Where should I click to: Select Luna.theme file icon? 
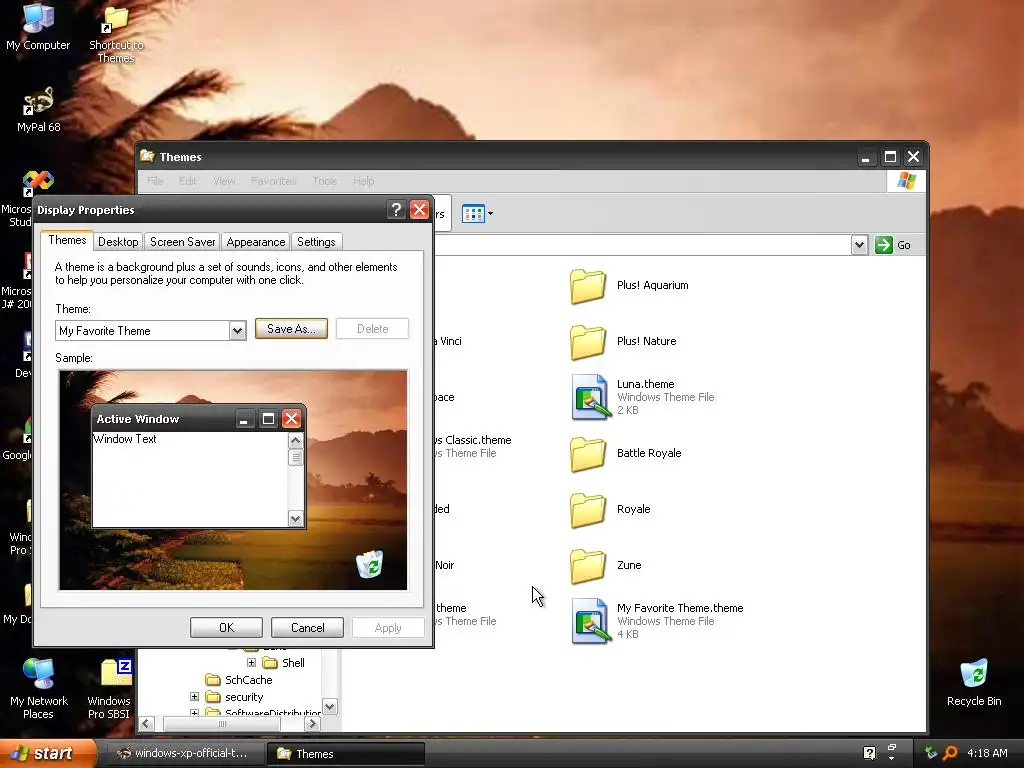tap(590, 397)
